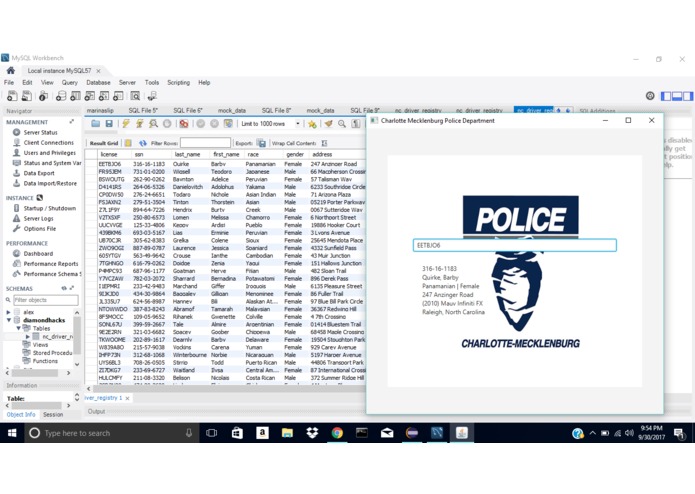Open a script file in the editor
This screenshot has height=494, width=695.
pyautogui.click(x=95, y=124)
